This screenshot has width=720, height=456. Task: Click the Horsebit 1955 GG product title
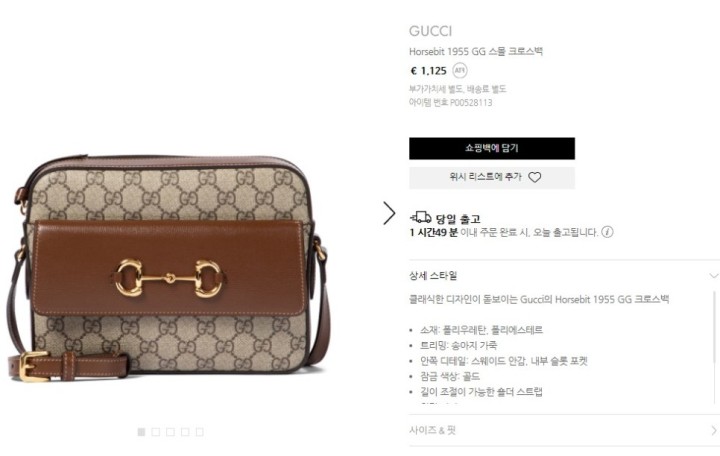(476, 51)
